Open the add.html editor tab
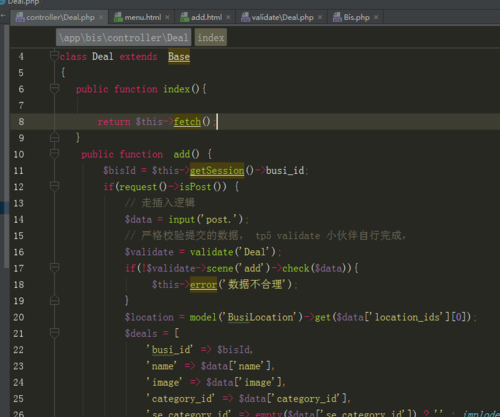Image resolution: width=500 pixels, height=417 pixels. tap(206, 17)
